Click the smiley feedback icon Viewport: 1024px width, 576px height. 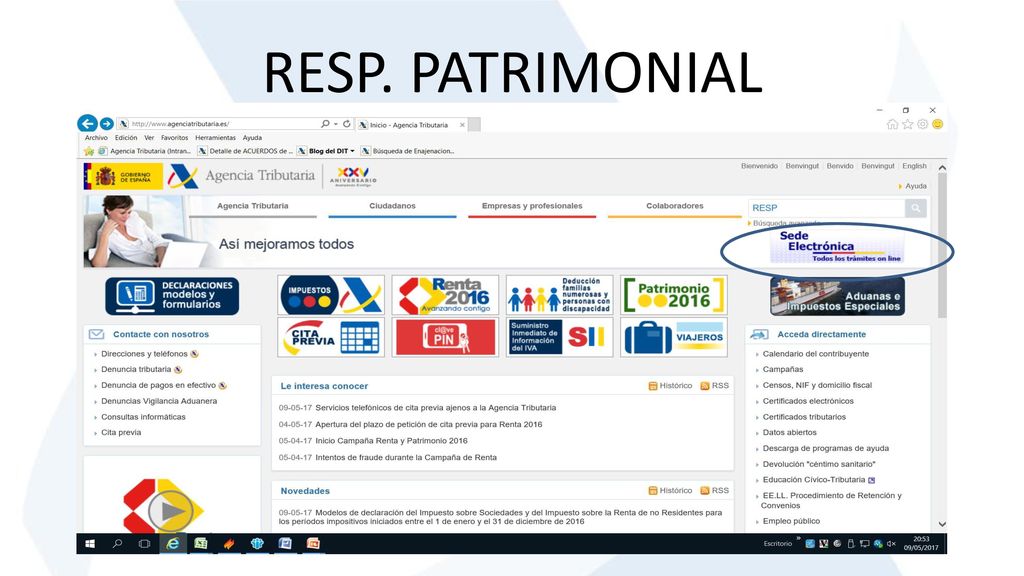(937, 124)
